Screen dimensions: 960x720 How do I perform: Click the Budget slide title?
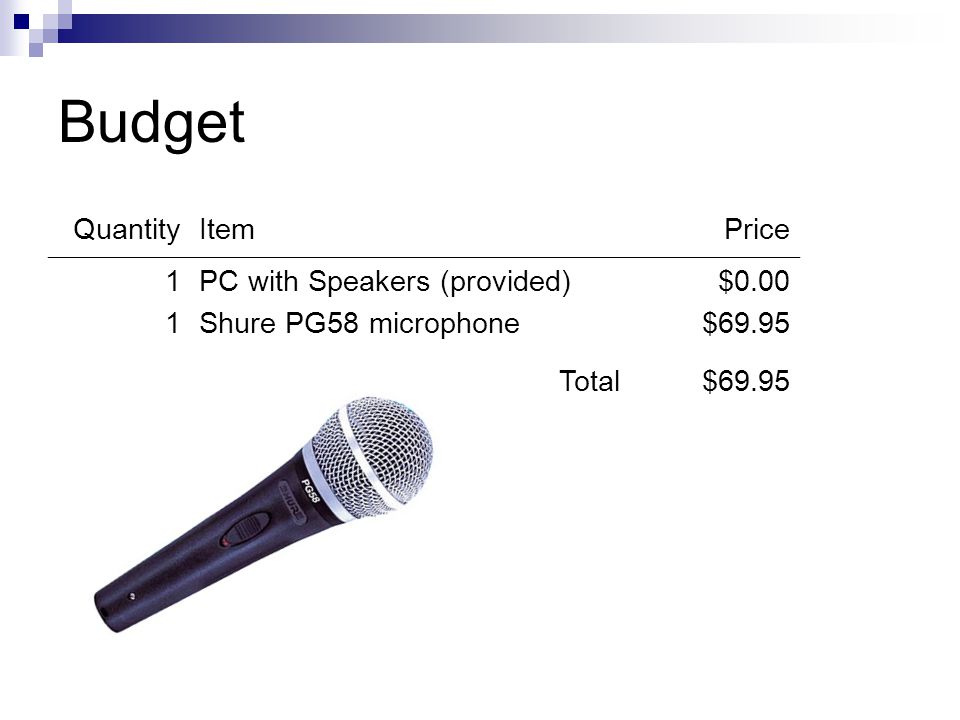click(152, 124)
